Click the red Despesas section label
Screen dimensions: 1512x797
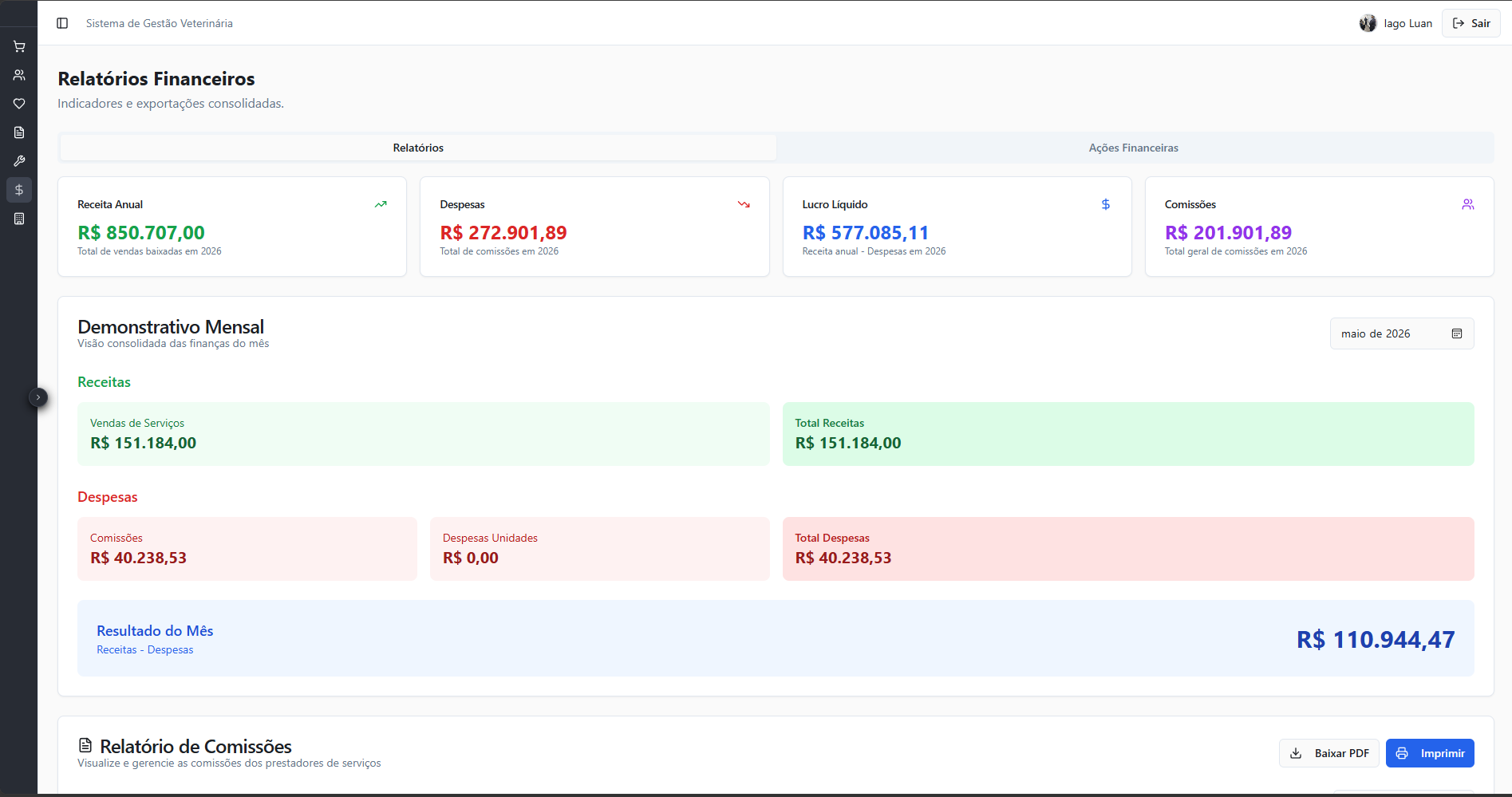point(108,497)
